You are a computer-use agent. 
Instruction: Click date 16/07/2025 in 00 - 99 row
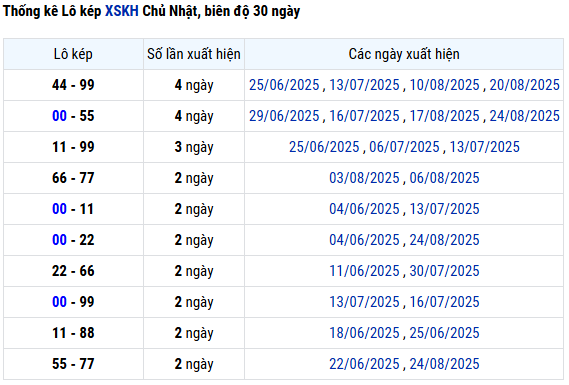pos(445,302)
